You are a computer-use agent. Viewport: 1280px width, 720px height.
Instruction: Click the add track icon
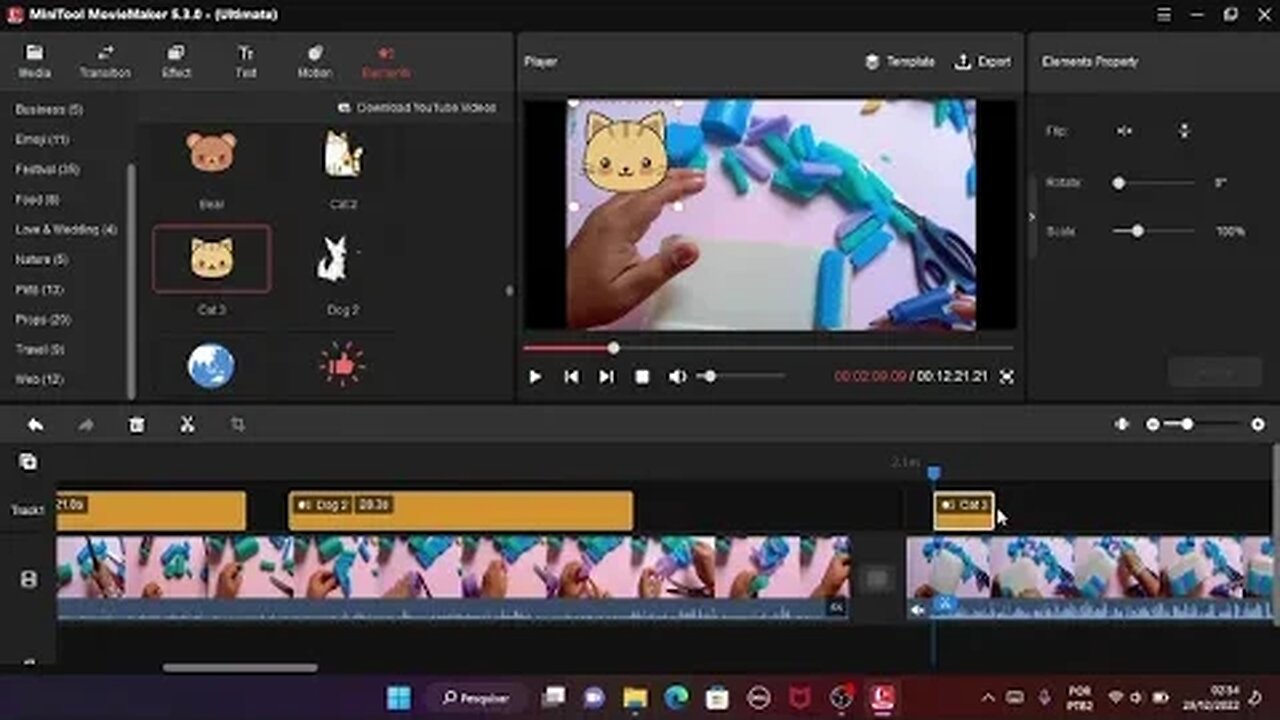point(28,461)
